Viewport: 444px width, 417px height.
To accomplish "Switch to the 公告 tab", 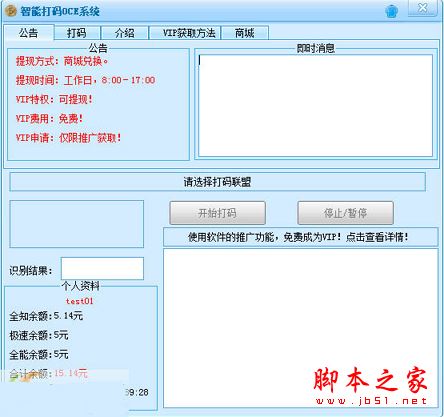I will point(29,33).
